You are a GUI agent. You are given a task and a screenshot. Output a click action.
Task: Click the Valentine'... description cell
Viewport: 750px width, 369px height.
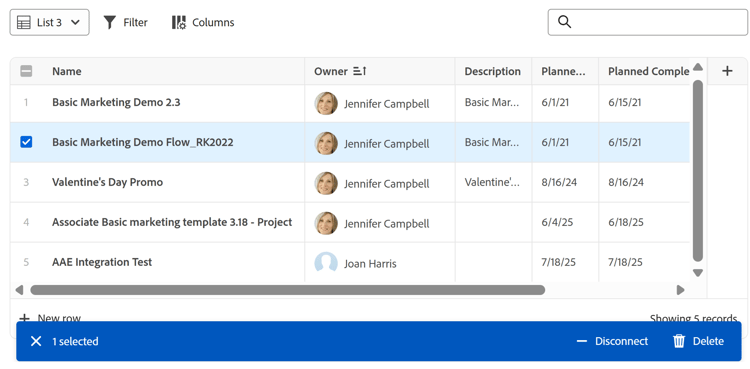(492, 182)
